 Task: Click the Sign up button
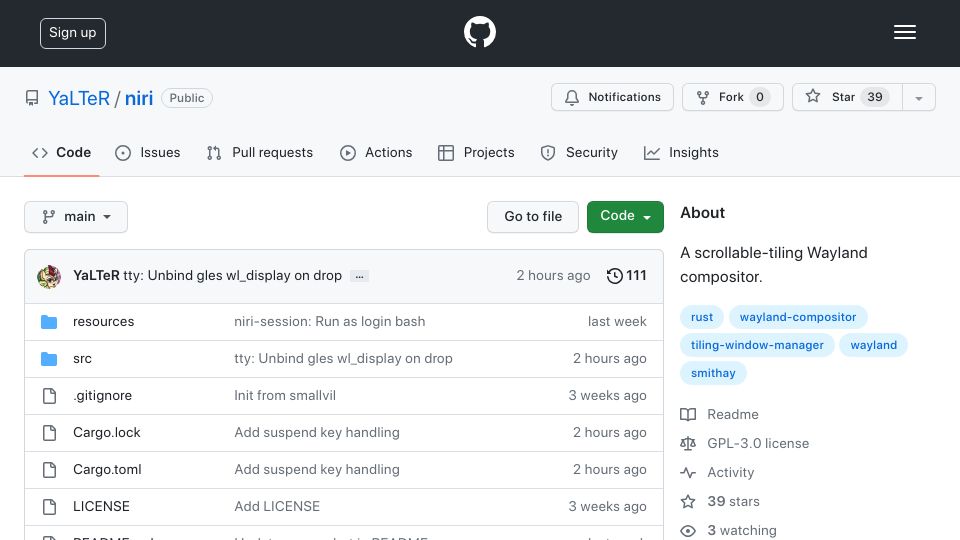73,33
